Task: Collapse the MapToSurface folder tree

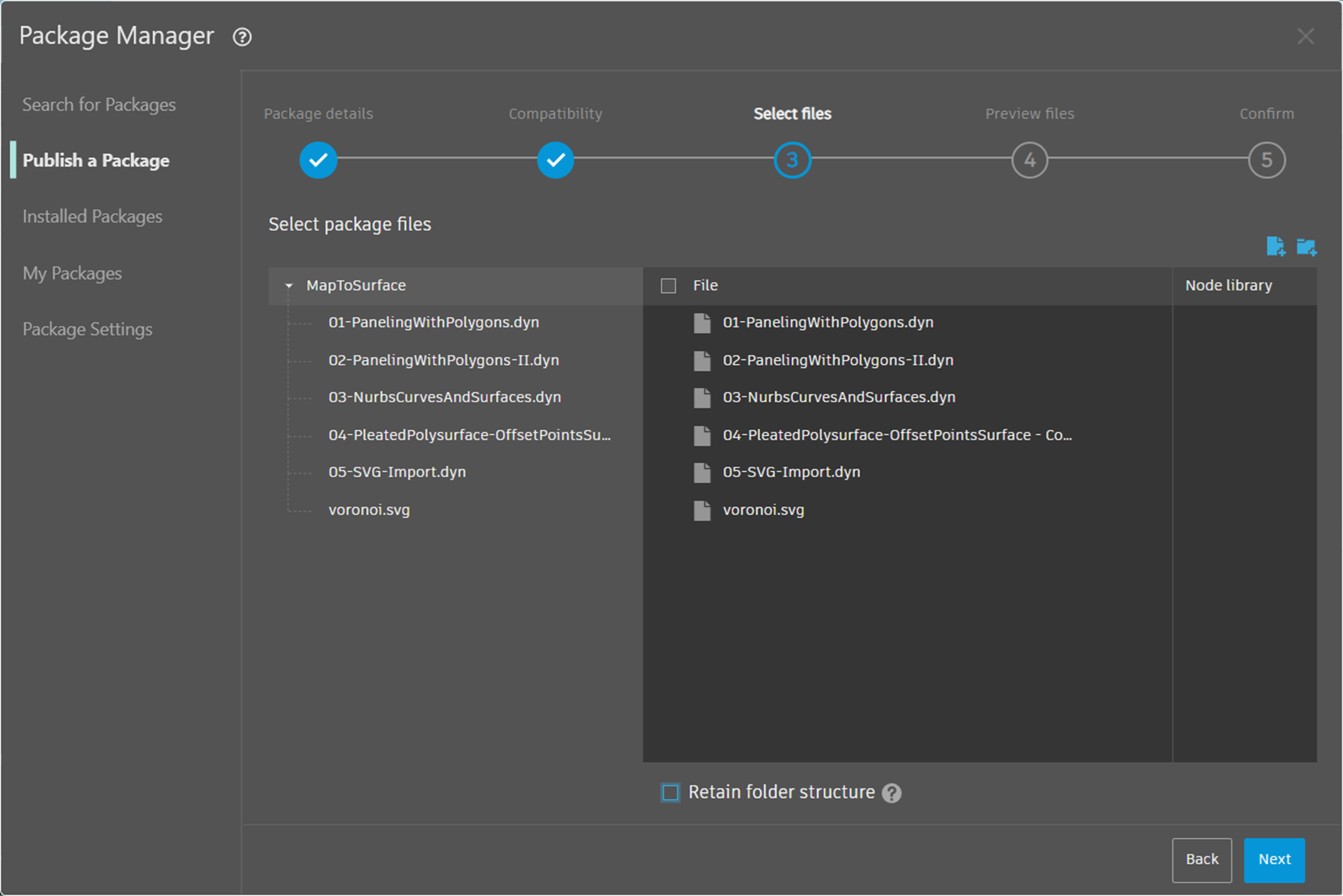Action: tap(289, 286)
